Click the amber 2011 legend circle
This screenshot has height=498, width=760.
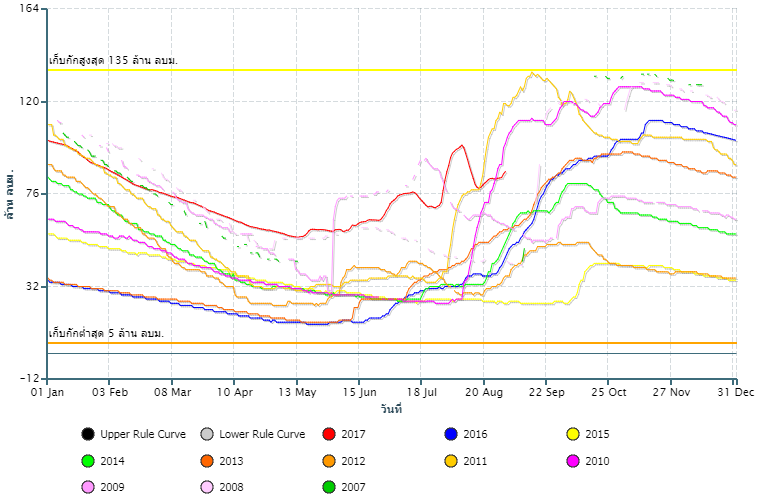[451, 461]
